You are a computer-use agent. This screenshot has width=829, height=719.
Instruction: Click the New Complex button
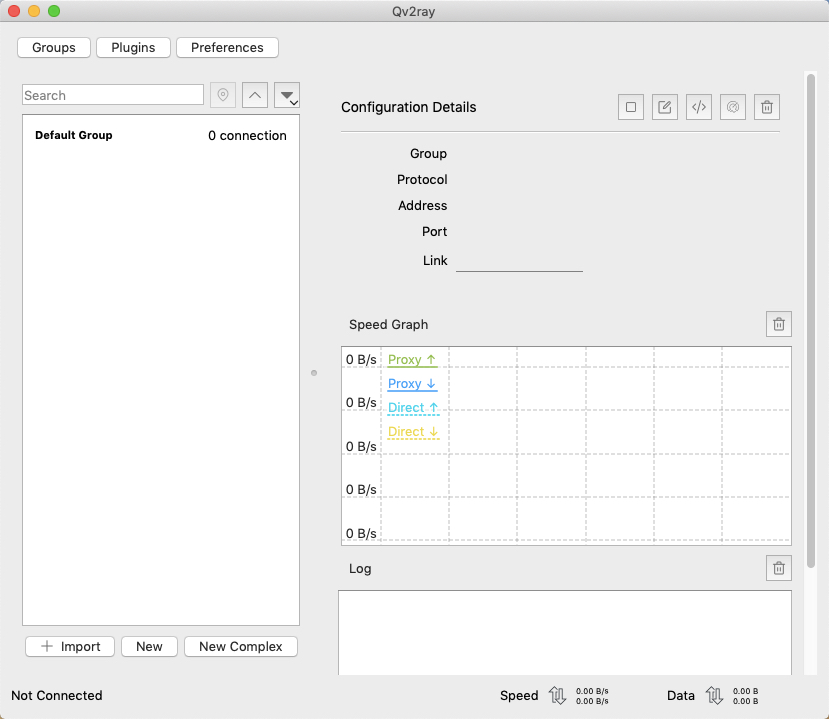click(x=241, y=647)
